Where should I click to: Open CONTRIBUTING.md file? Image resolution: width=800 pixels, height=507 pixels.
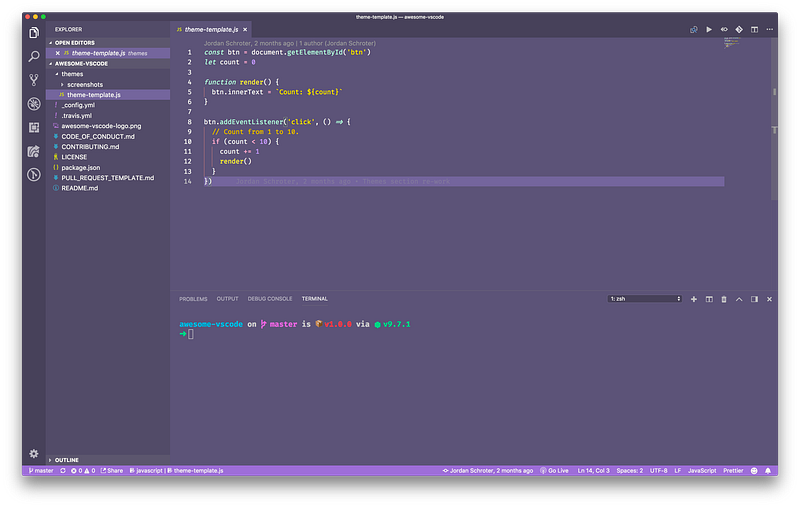pyautogui.click(x=90, y=147)
